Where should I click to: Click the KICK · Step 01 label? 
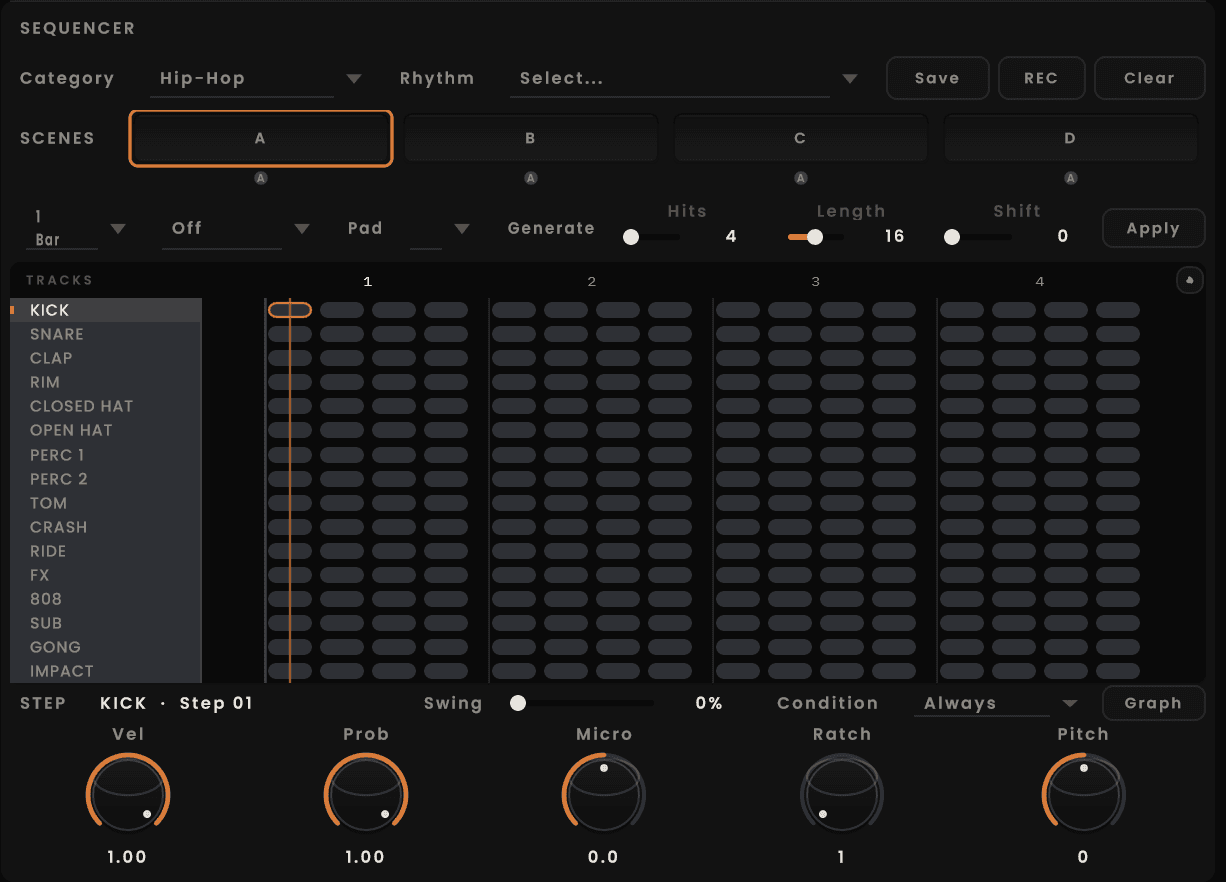[177, 703]
